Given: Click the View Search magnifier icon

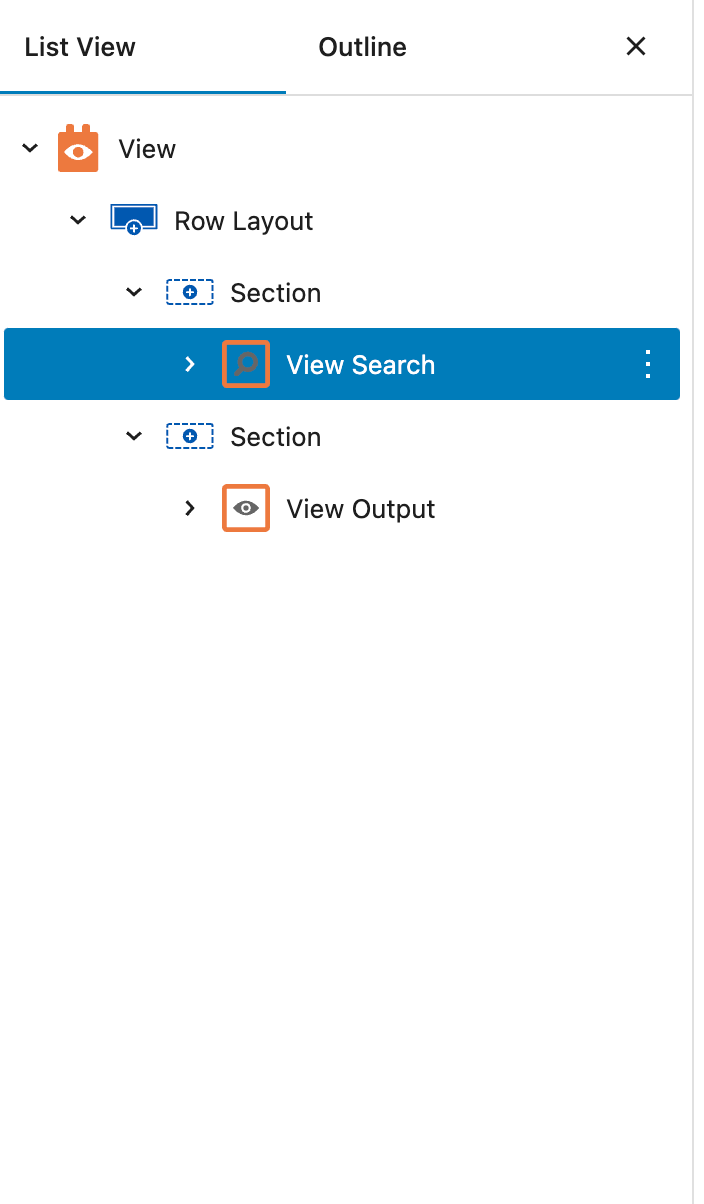Looking at the screenshot, I should 246,364.
